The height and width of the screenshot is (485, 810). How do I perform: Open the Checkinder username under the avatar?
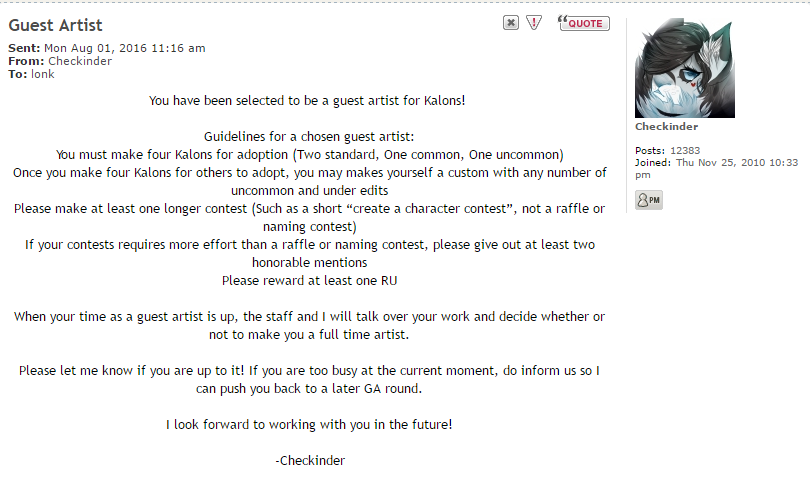click(666, 127)
